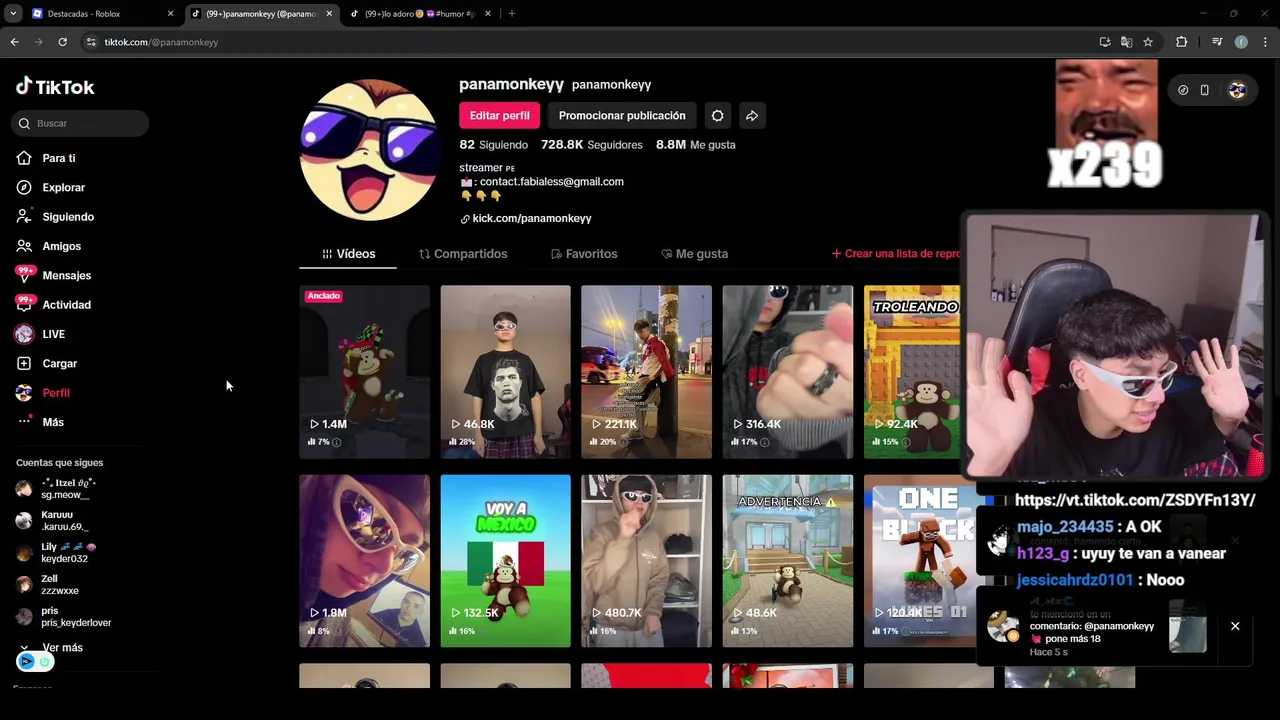1280x720 pixels.
Task: Click the browser address bar URL
Action: pyautogui.click(x=161, y=42)
